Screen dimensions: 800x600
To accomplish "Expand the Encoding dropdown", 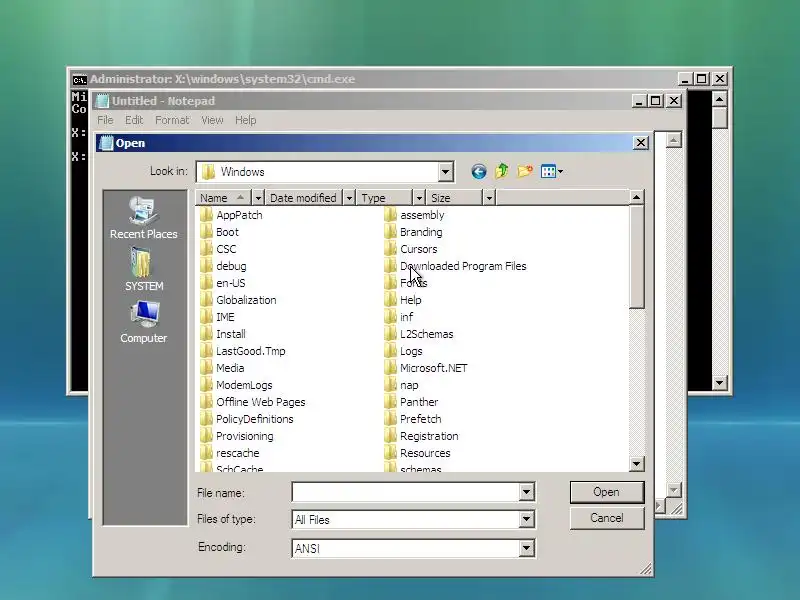I will 526,548.
